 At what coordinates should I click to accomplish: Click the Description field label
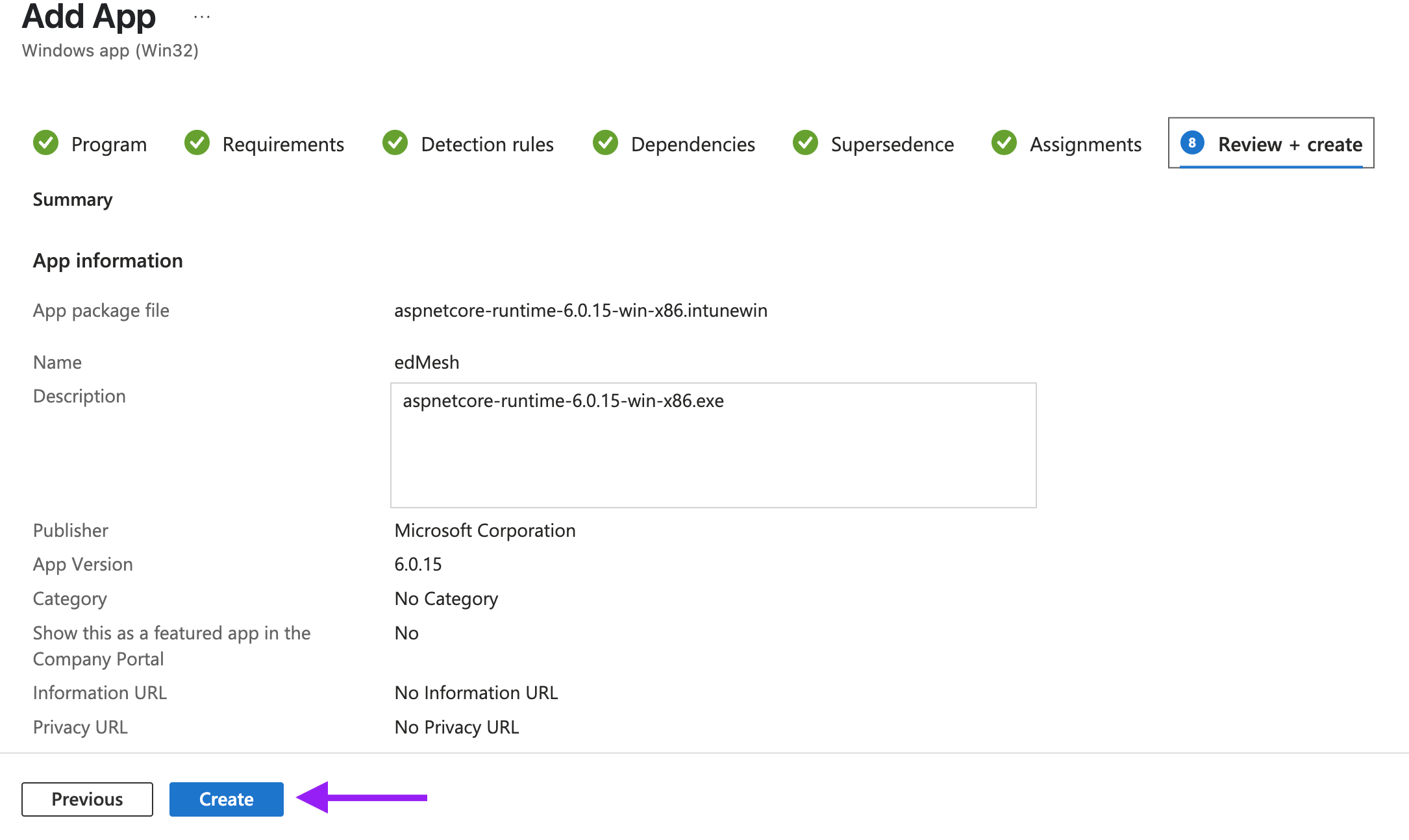click(x=79, y=396)
